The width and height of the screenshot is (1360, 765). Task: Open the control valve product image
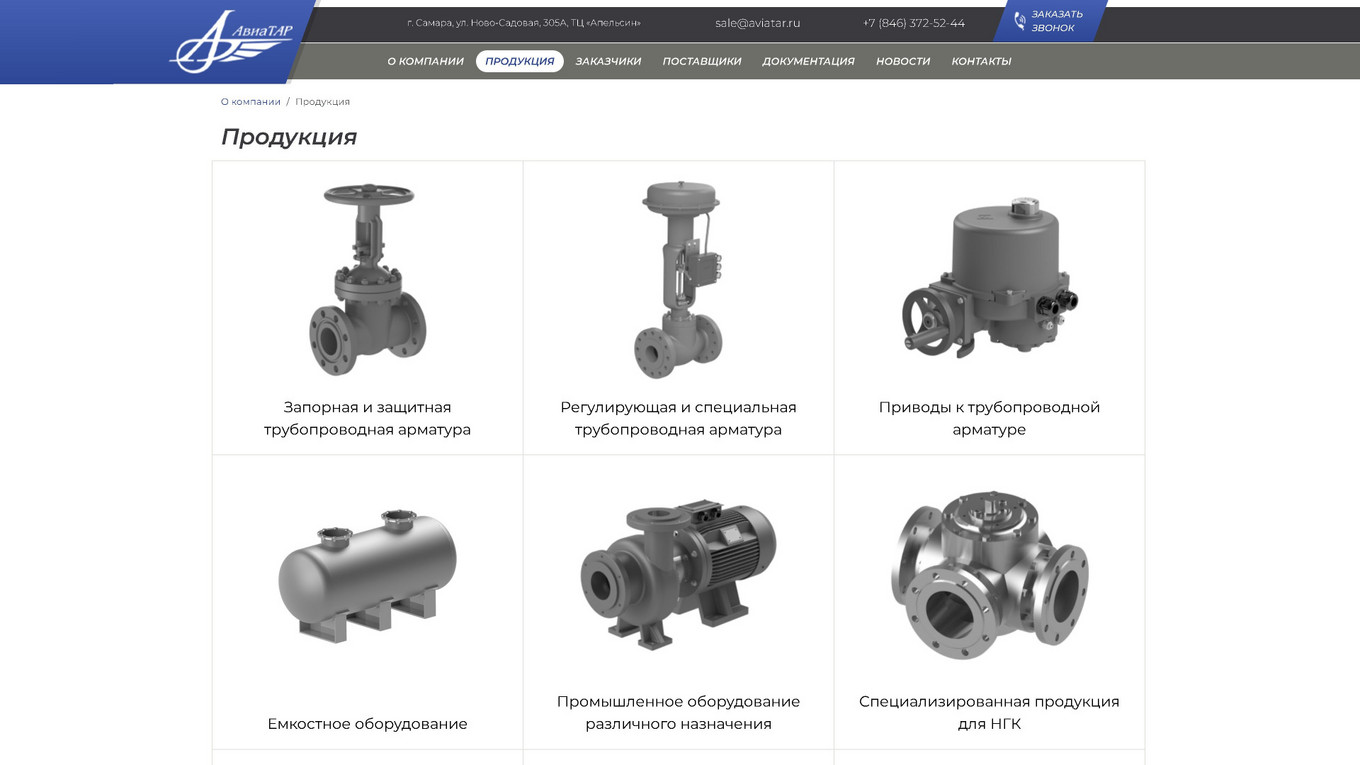(x=679, y=280)
